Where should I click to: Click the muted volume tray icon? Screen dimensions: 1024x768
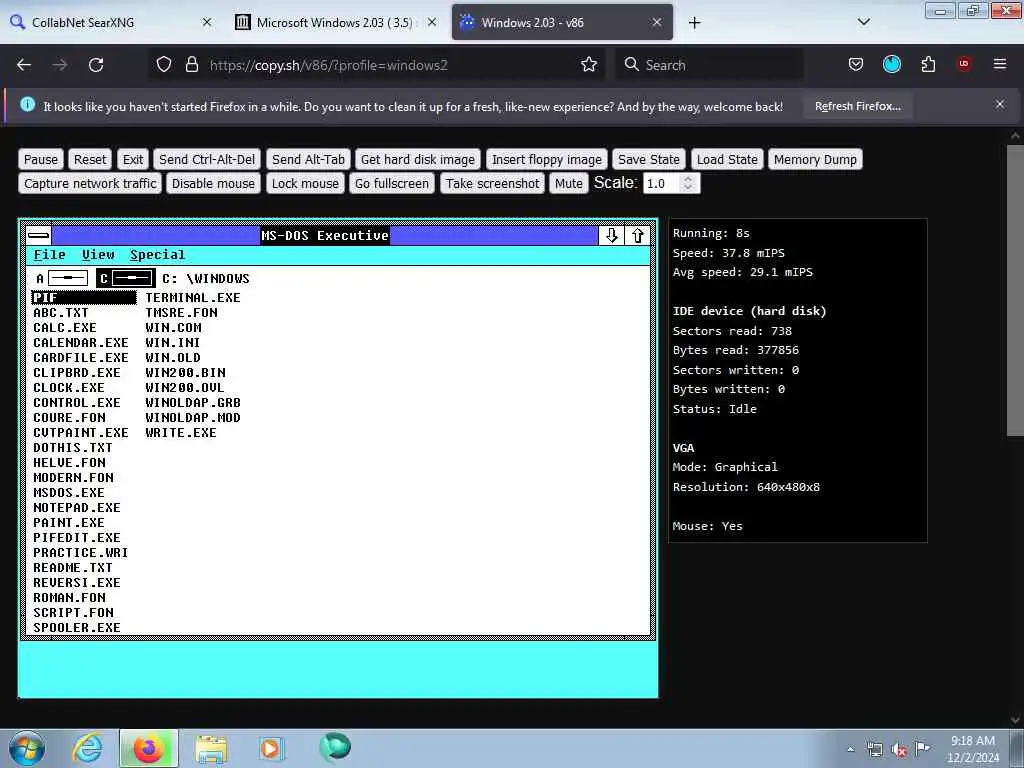[x=899, y=750]
